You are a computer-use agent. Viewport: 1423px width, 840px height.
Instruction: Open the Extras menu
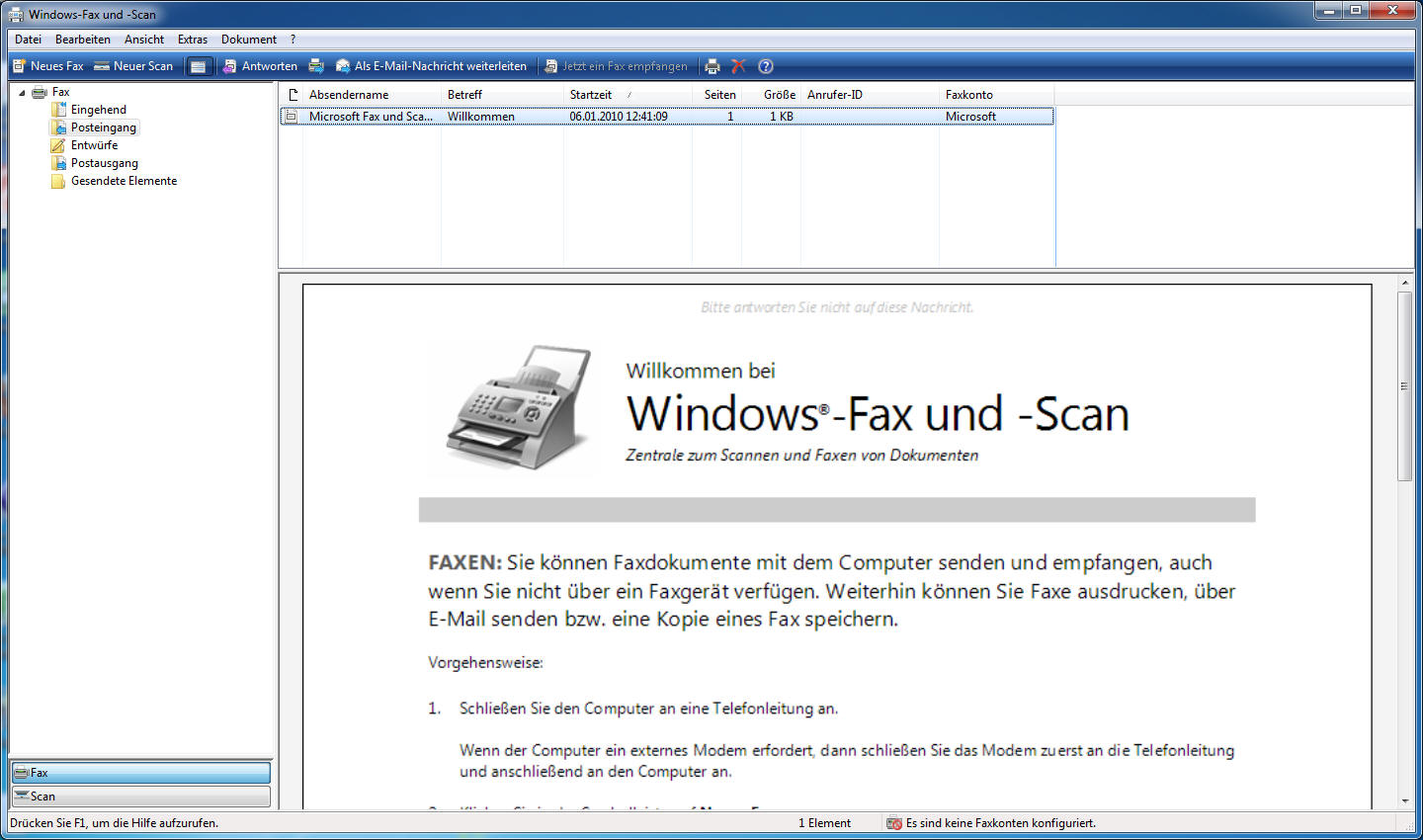click(x=193, y=40)
